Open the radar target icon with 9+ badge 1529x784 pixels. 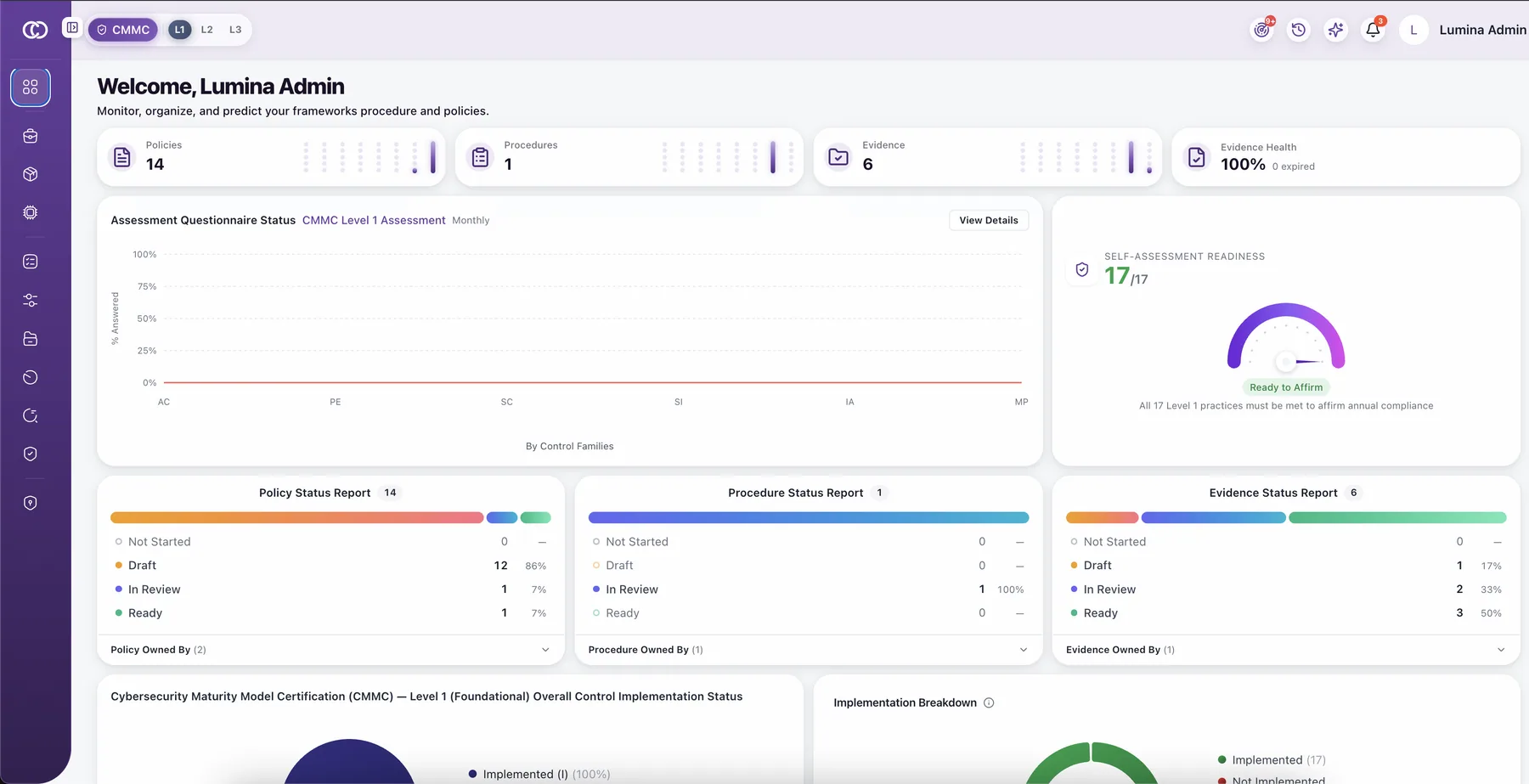(x=1262, y=30)
